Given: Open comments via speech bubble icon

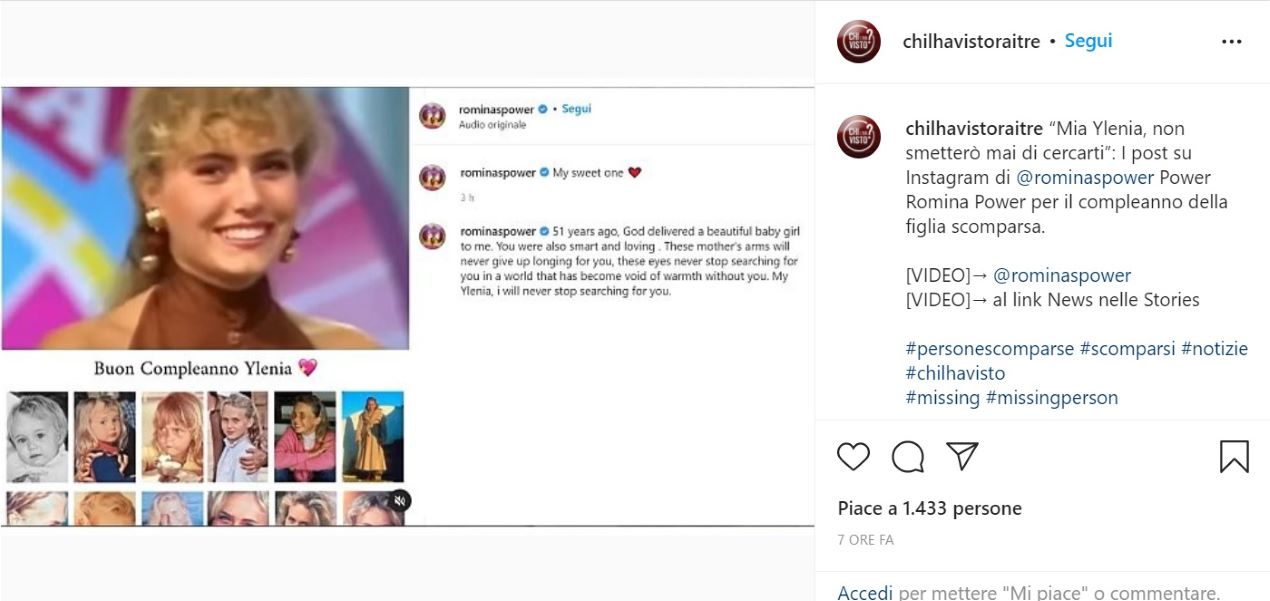Looking at the screenshot, I should 907,457.
